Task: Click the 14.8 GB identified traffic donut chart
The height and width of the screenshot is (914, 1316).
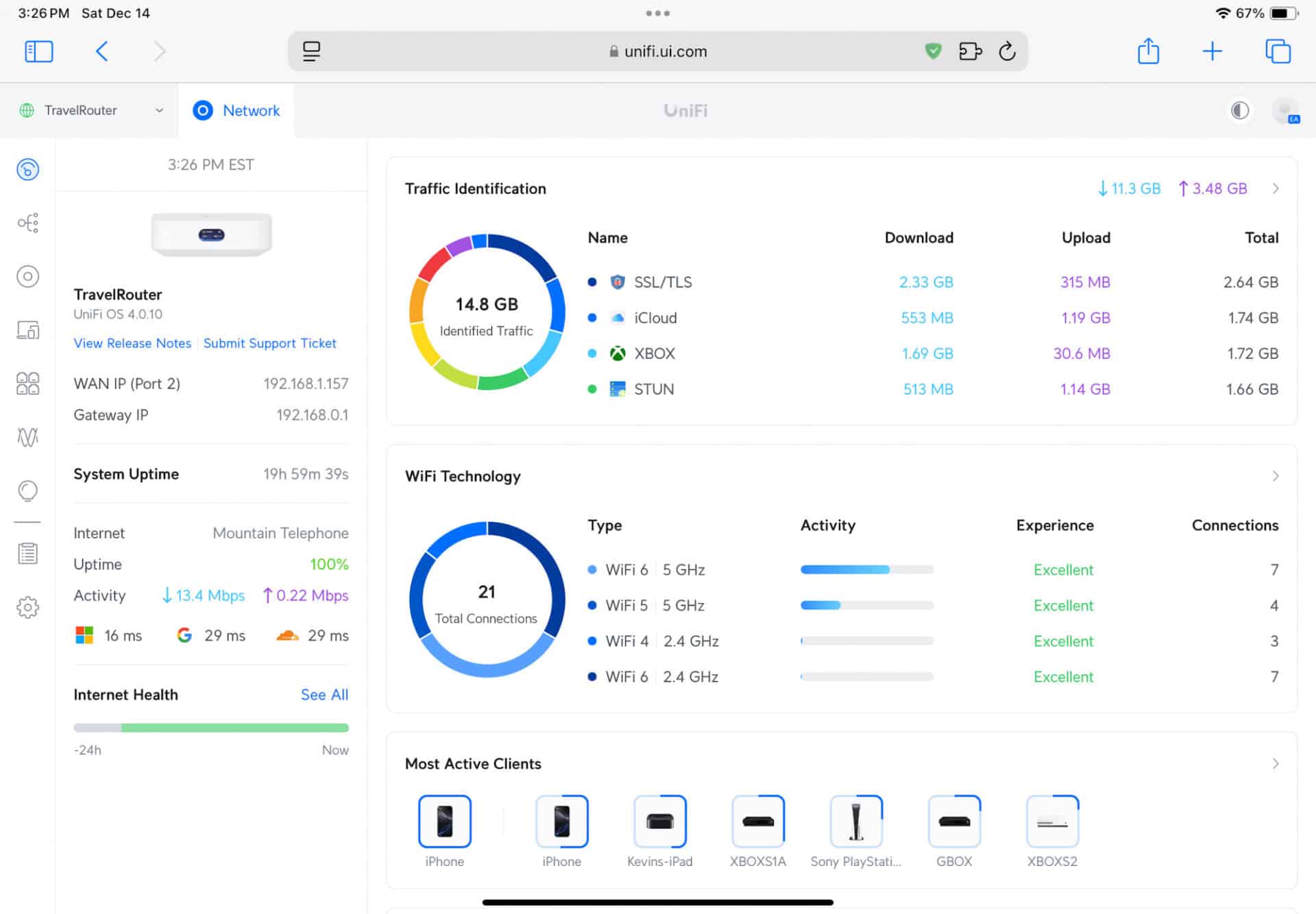Action: coord(487,312)
